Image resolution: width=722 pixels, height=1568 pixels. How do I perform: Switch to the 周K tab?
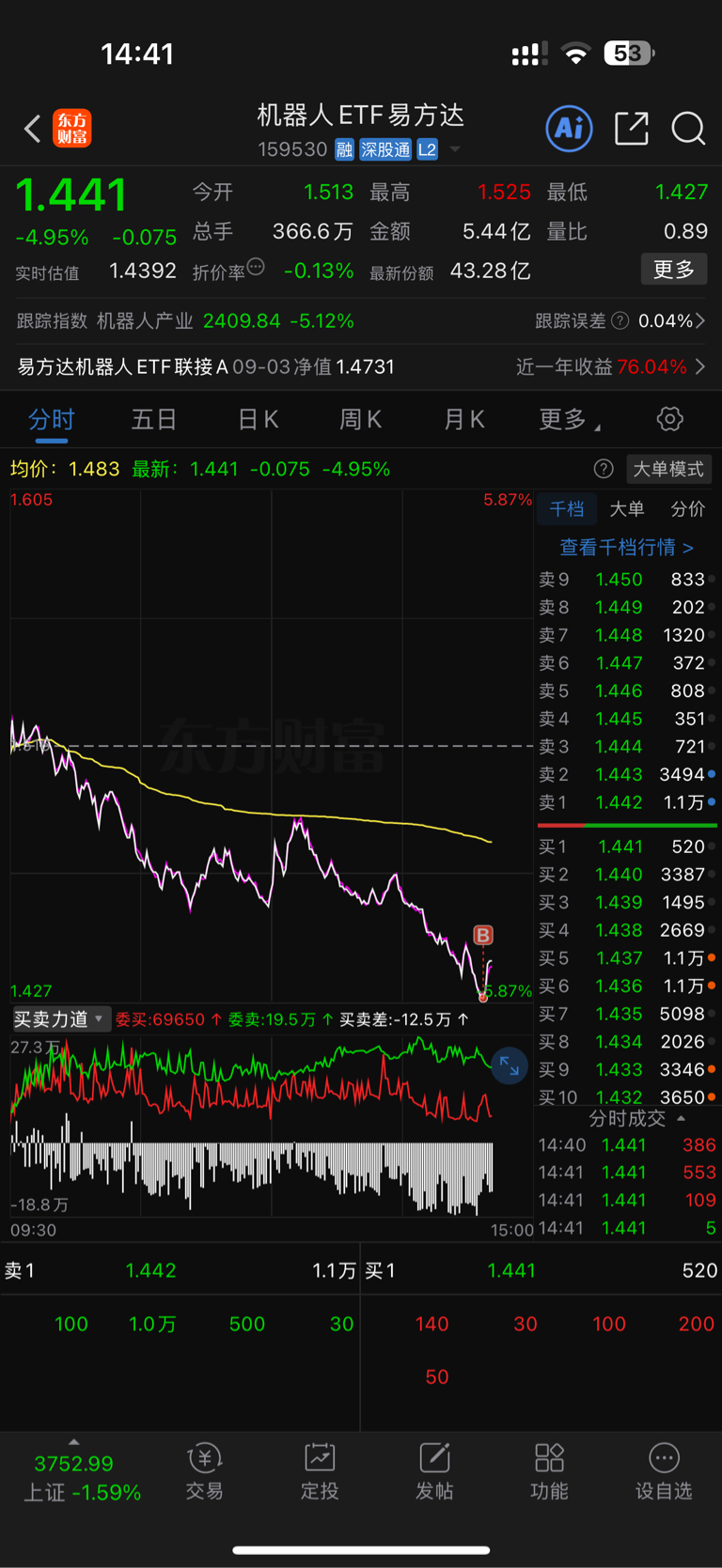[x=360, y=419]
